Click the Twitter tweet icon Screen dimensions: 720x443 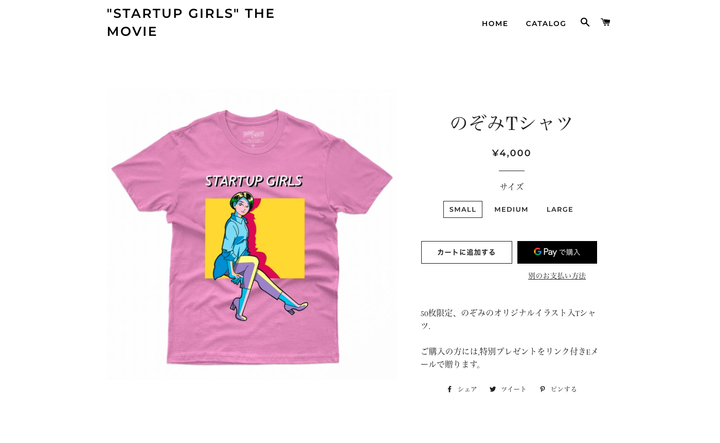pos(493,389)
